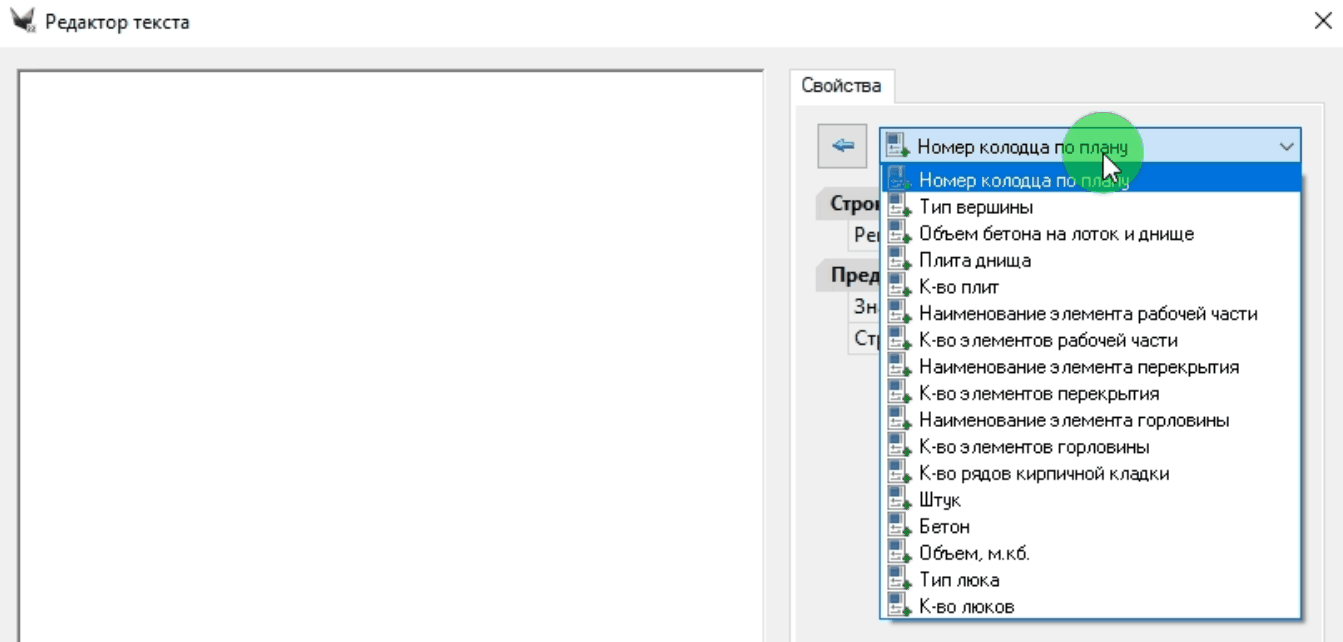Viewport: 1343px width, 642px height.
Task: Select 'К-во элементов перекрытия' entry
Action: [1038, 394]
